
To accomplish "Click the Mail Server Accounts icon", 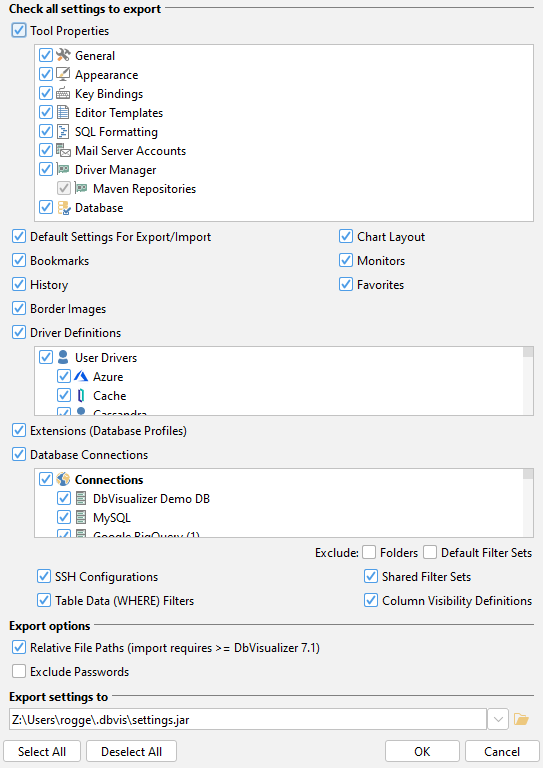I will [x=63, y=150].
